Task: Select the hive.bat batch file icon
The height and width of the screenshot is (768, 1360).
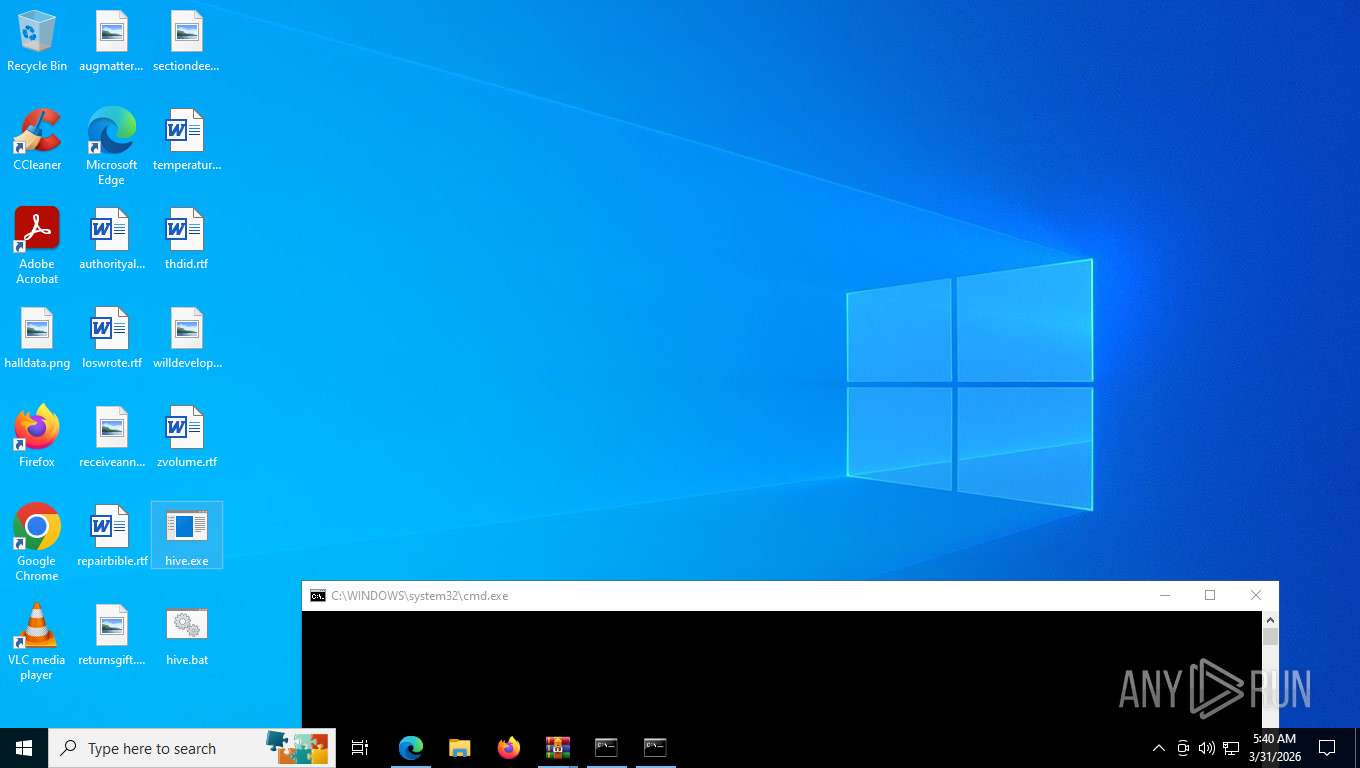Action: click(x=186, y=635)
